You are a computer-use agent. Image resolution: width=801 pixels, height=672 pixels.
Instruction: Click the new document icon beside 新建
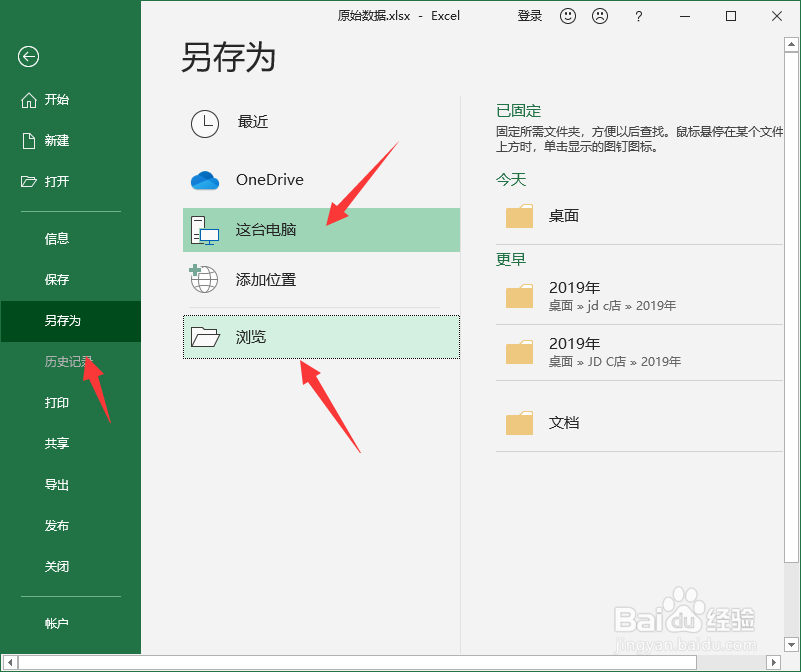point(29,141)
